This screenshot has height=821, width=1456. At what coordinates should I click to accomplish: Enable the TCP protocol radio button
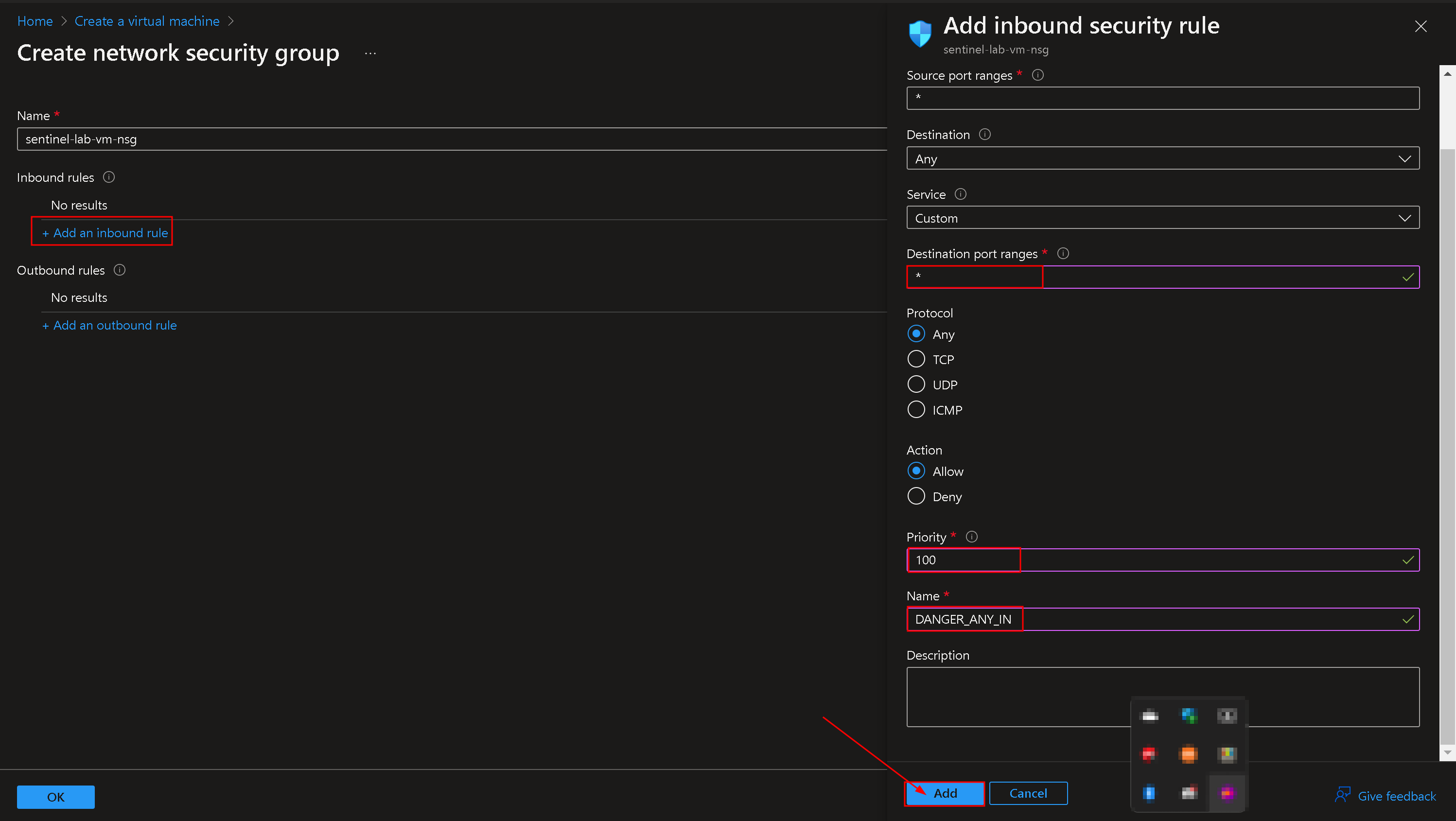(x=916, y=359)
